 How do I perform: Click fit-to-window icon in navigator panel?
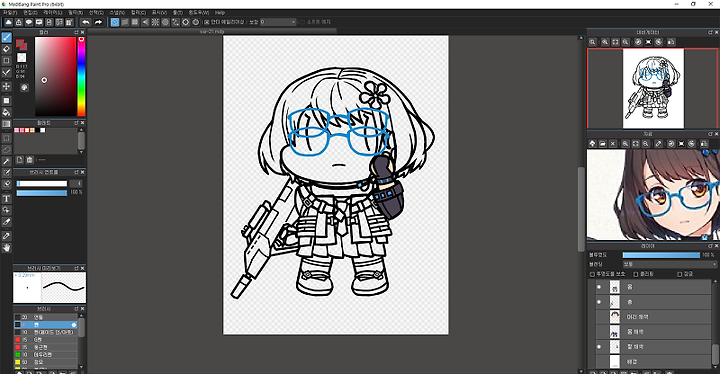[615, 42]
